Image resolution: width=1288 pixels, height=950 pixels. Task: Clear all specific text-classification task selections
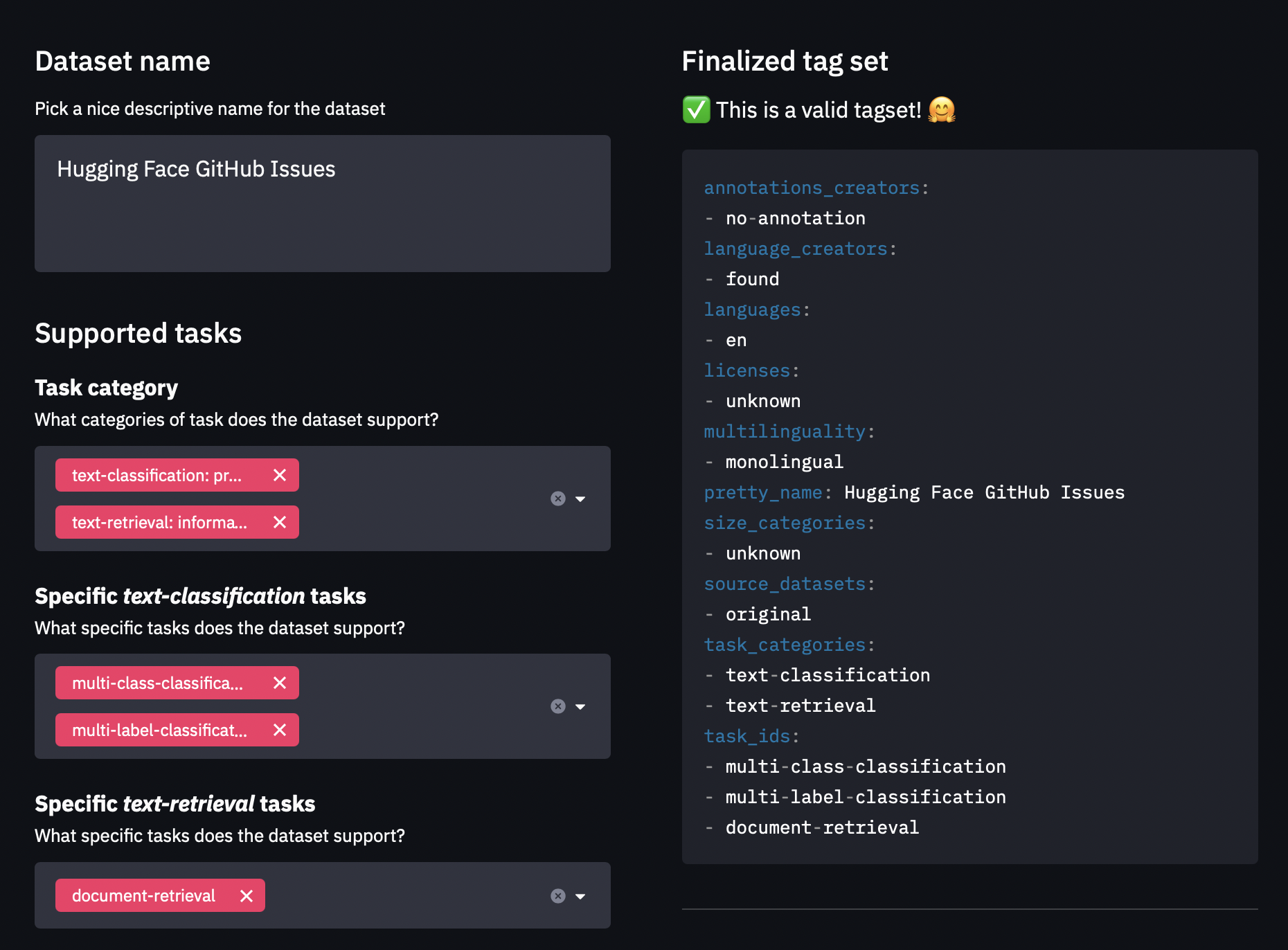[x=557, y=706]
